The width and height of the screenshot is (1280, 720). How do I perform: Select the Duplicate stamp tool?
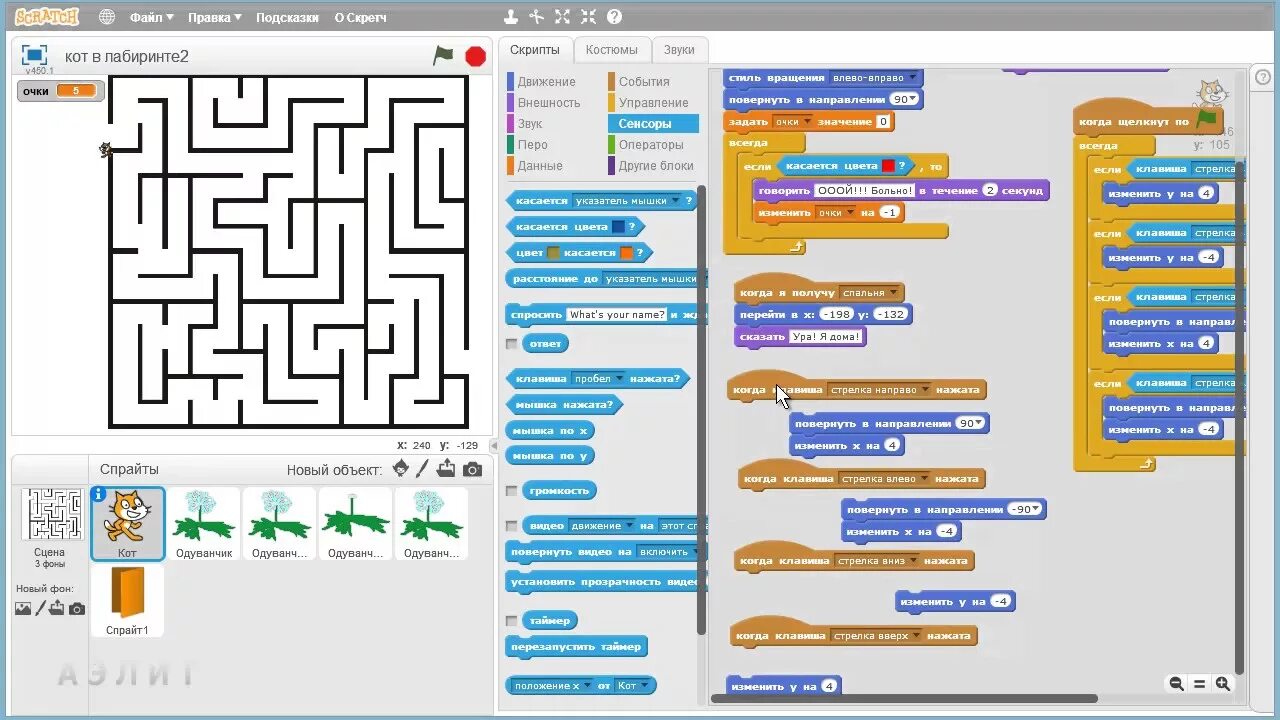click(511, 17)
